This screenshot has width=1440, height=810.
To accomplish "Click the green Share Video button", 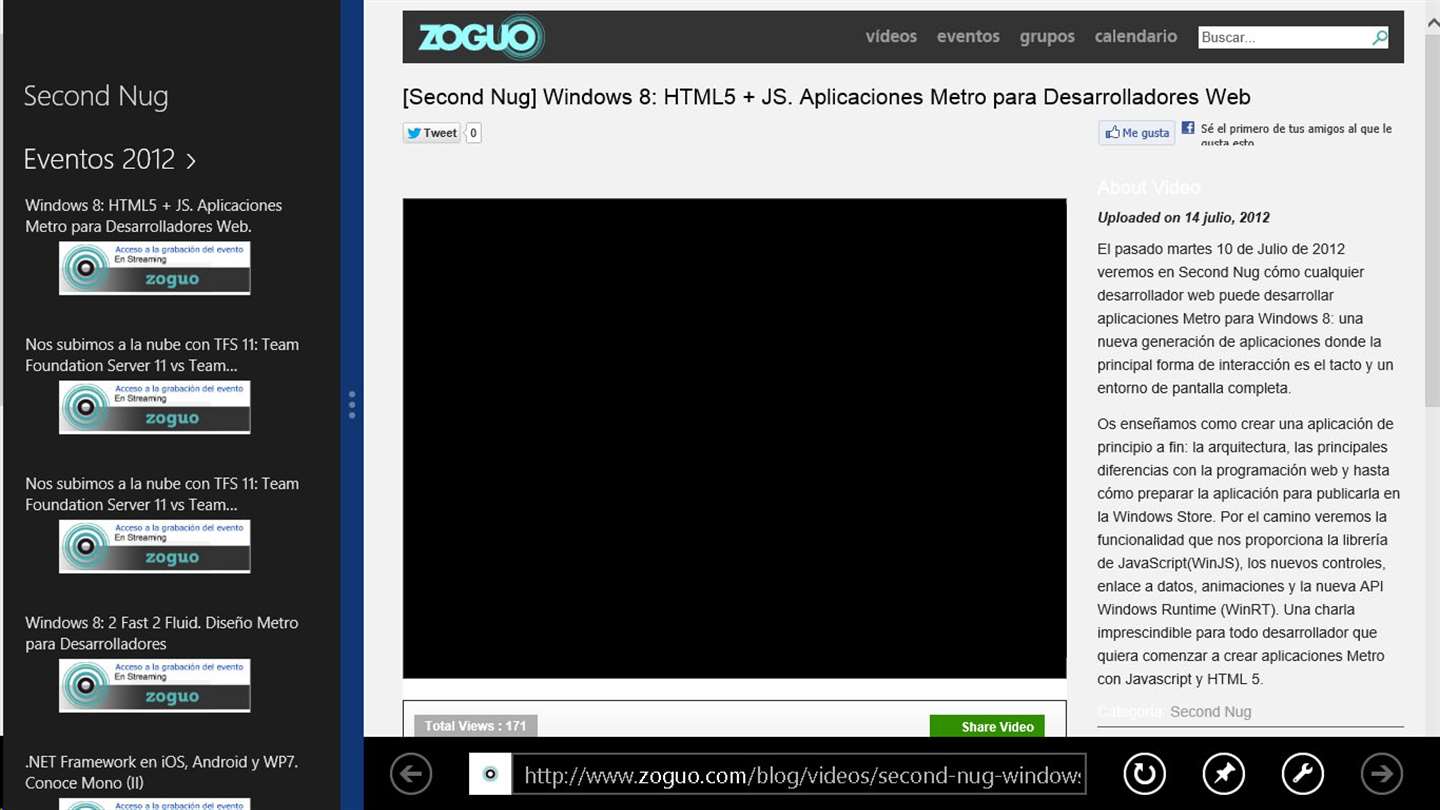I will click(x=987, y=727).
